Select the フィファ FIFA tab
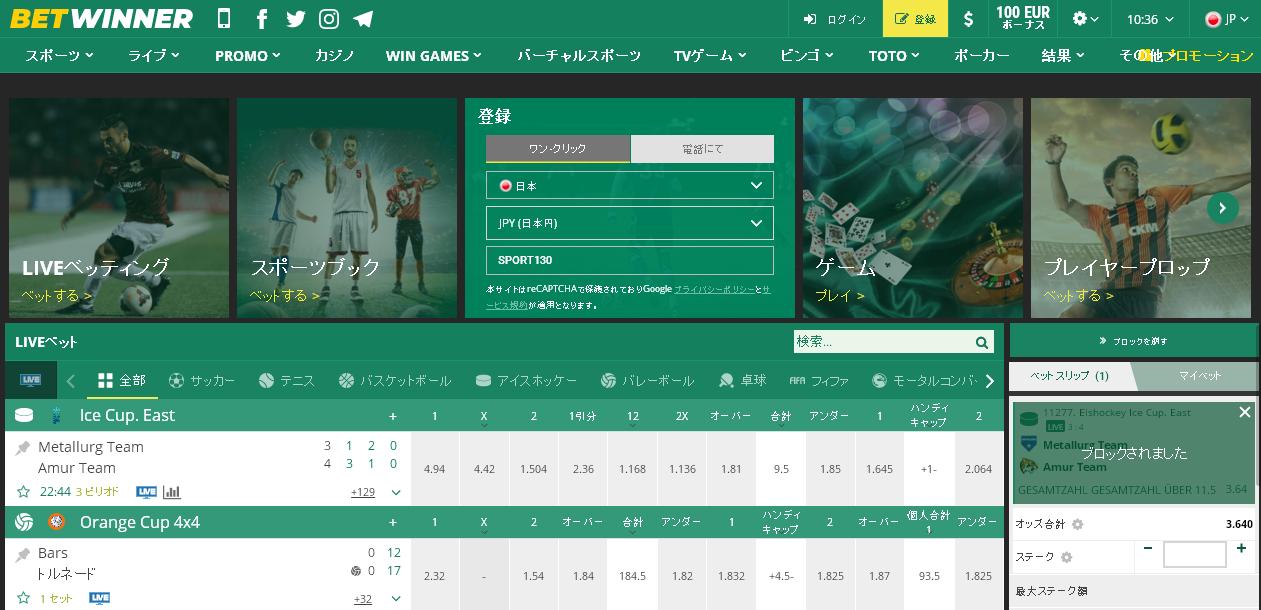 [x=819, y=380]
